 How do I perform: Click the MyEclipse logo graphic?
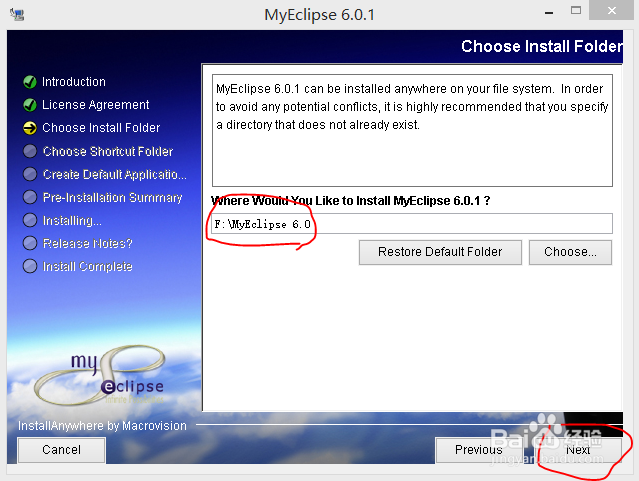click(101, 375)
